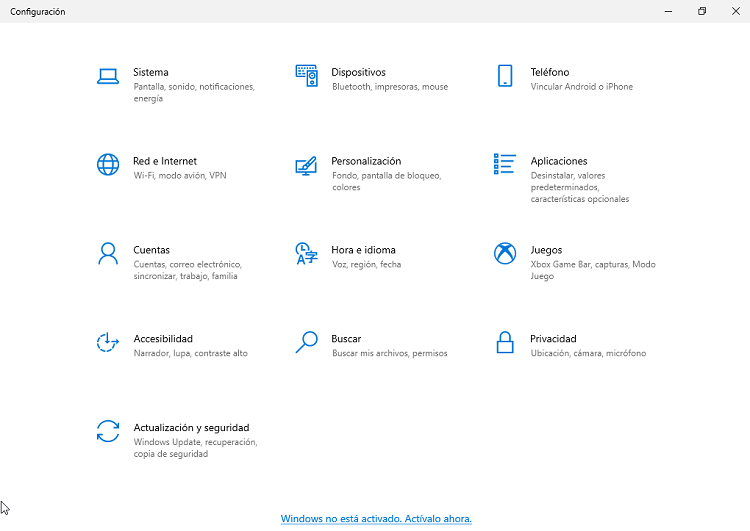Select the Privacidad padlock icon
Viewport: 750px width, 531px height.
point(505,342)
